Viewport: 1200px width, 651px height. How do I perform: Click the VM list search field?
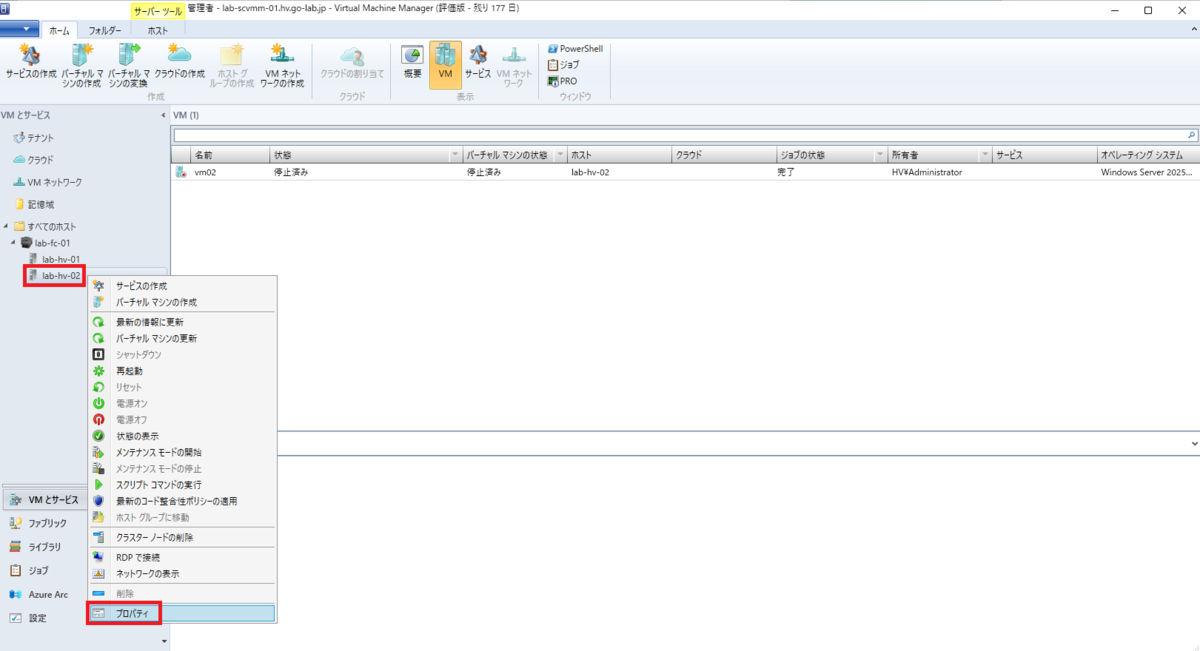679,134
